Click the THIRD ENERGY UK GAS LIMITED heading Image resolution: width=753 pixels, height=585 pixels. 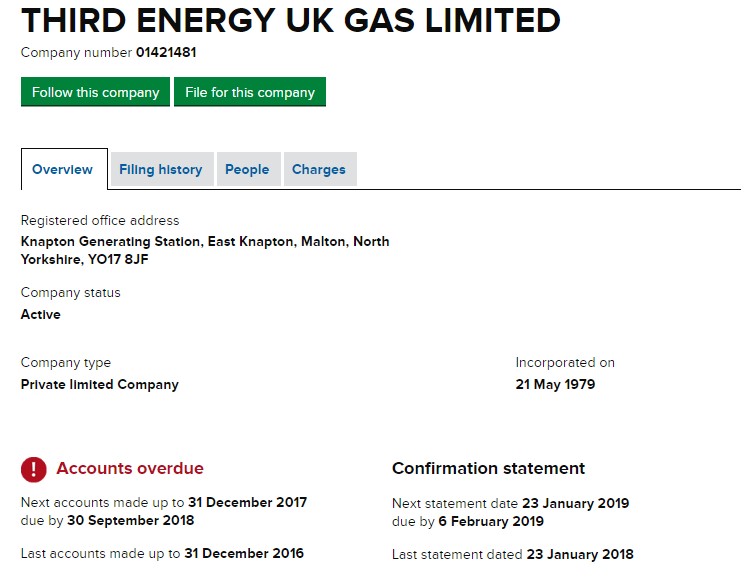(291, 20)
